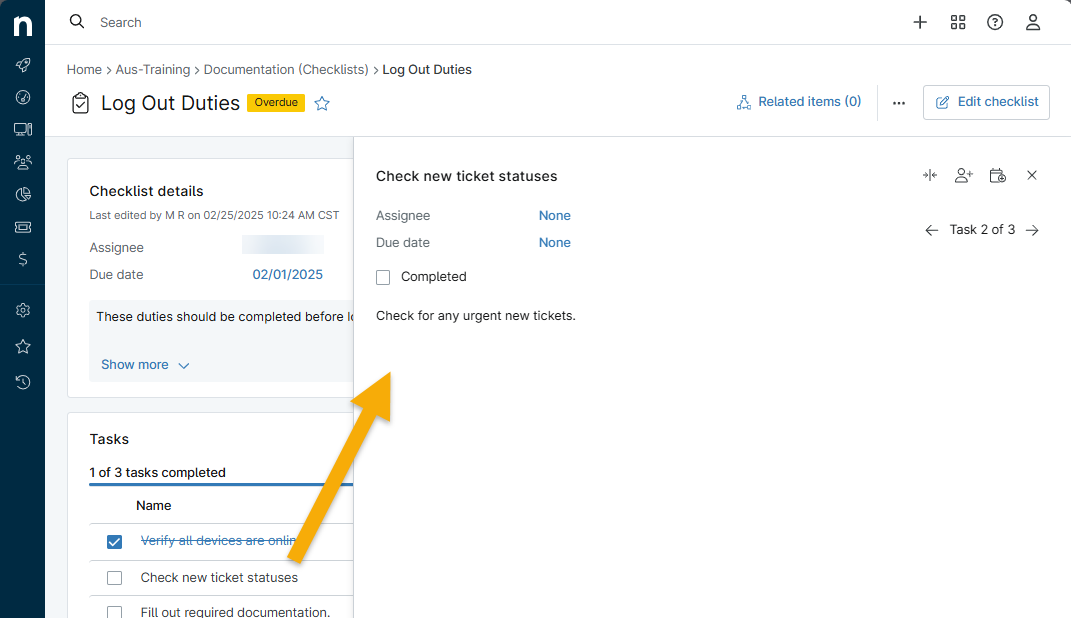The width and height of the screenshot is (1071, 618).
Task: Open Documentation (Checklists) breadcrumb link
Action: [x=286, y=70]
